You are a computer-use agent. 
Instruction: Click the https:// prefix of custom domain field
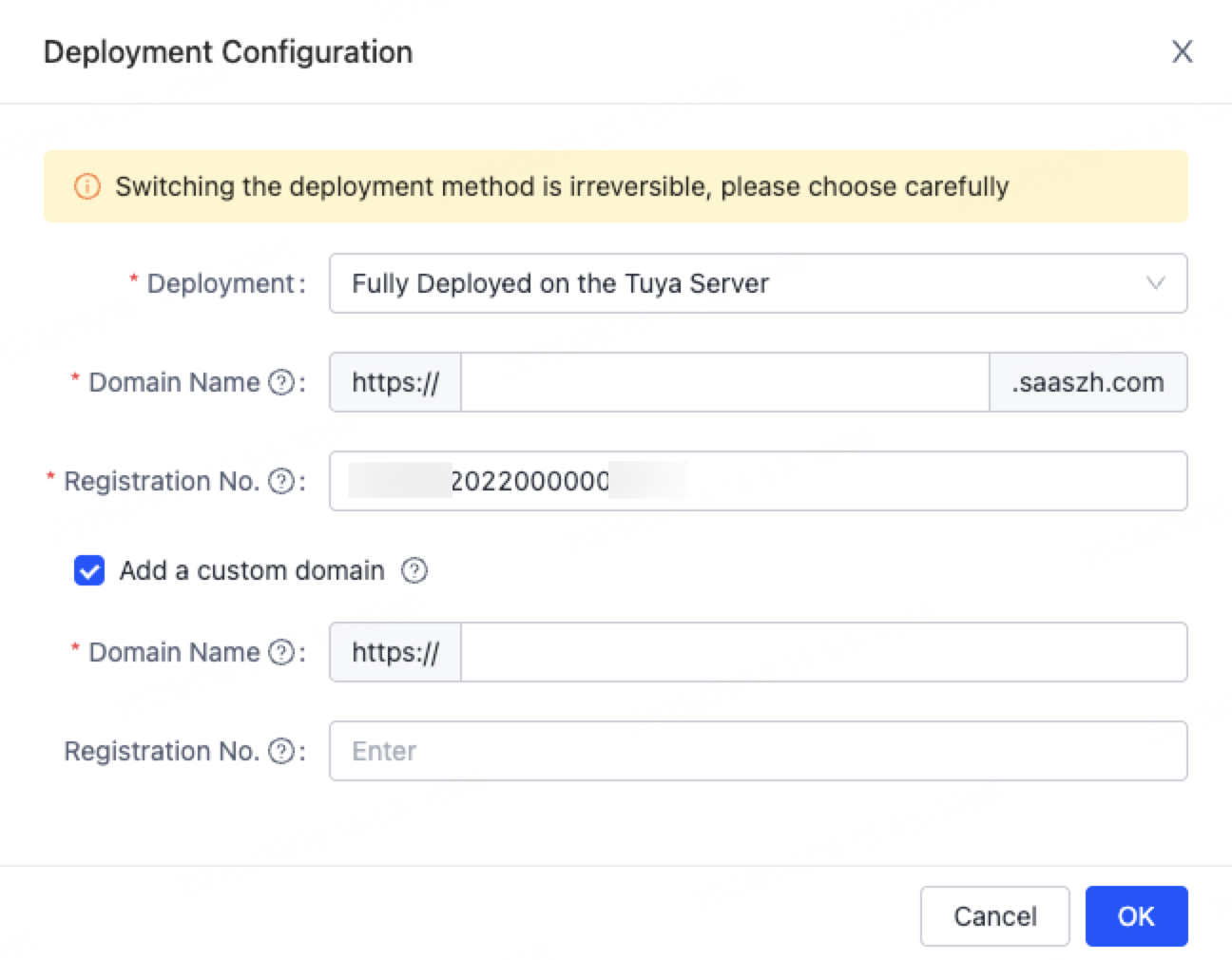point(395,652)
